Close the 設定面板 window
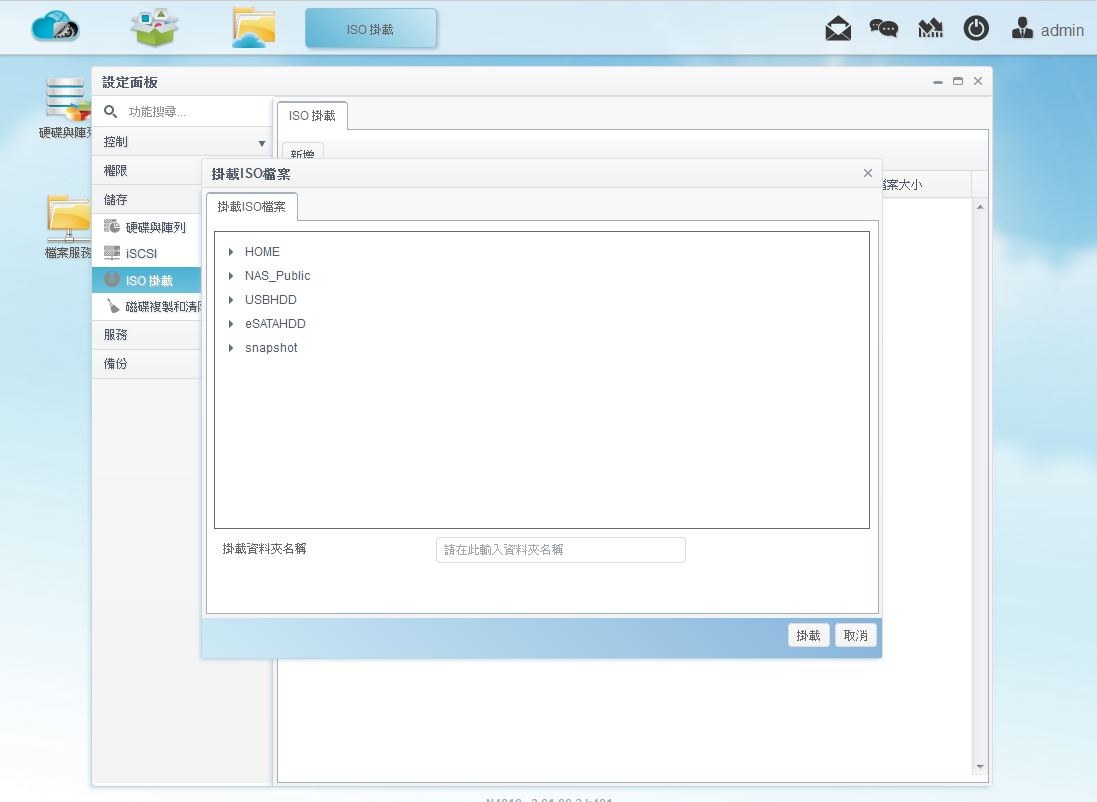1097x802 pixels. 978,81
